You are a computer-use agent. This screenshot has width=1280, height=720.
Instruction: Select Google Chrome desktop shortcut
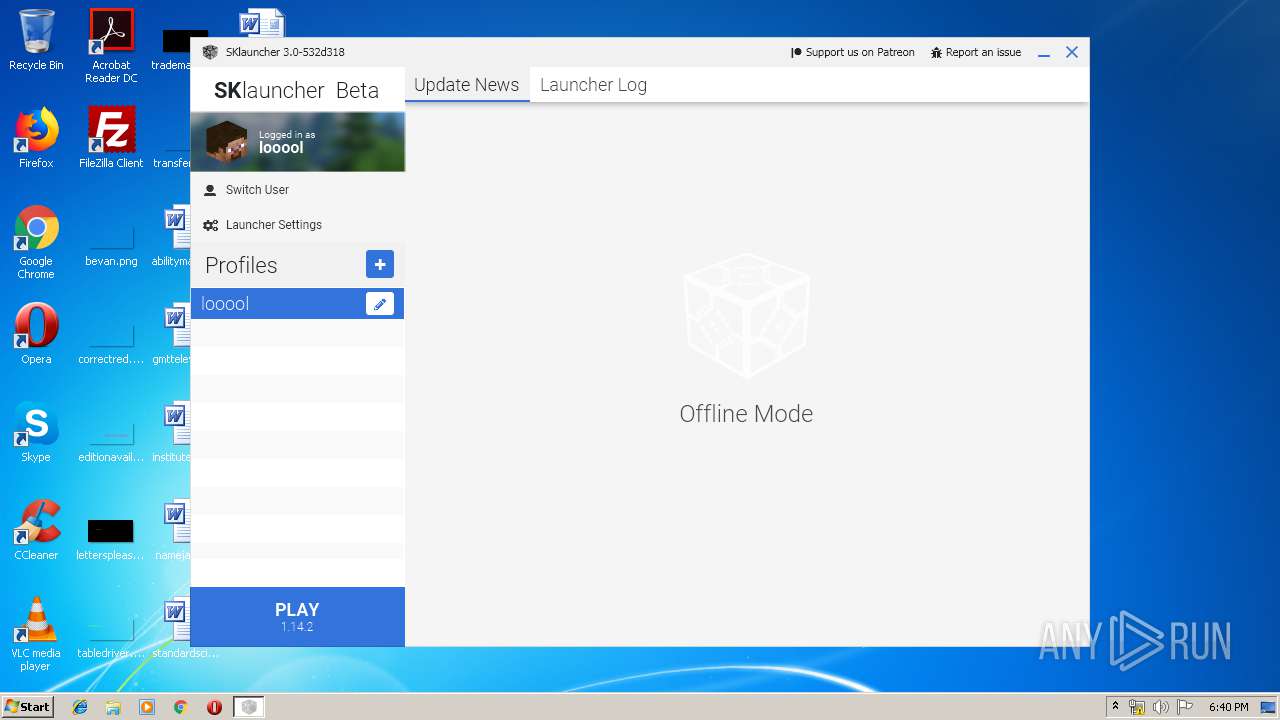tap(36, 242)
